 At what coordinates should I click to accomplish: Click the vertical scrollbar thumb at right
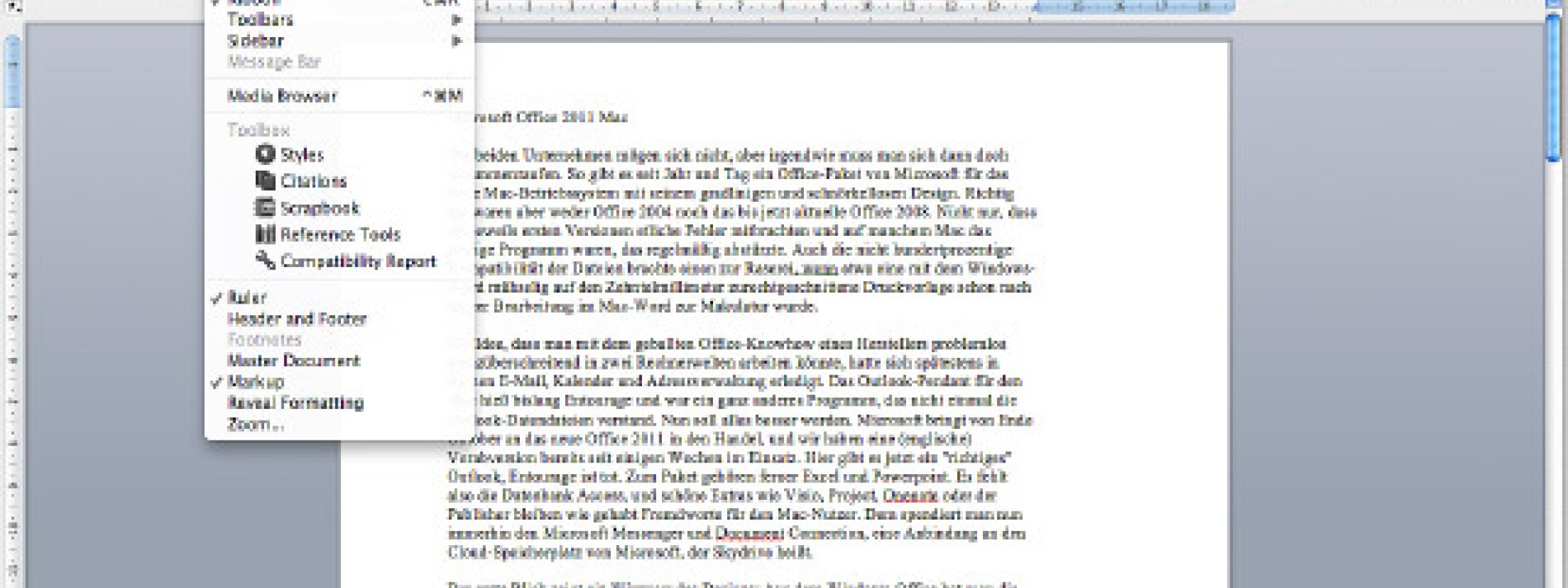(x=1554, y=89)
